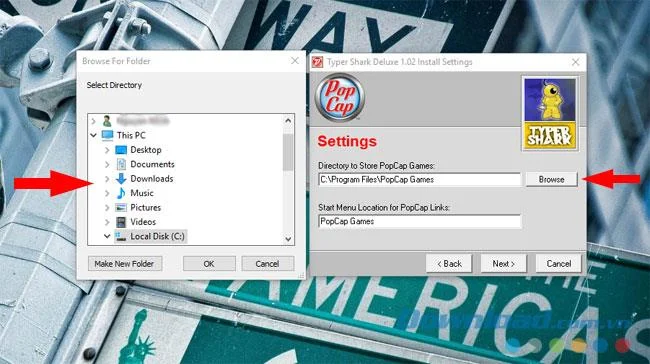Click the Typer Shark game thumbnail
Image resolution: width=650 pixels, height=364 pixels.
pyautogui.click(x=550, y=114)
